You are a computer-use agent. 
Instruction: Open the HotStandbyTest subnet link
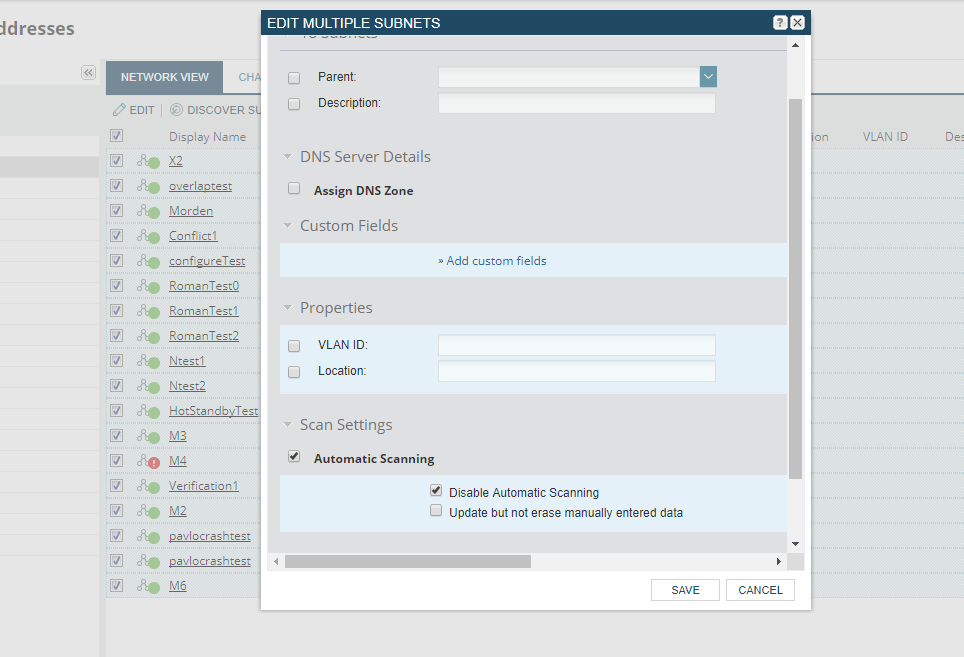point(213,411)
